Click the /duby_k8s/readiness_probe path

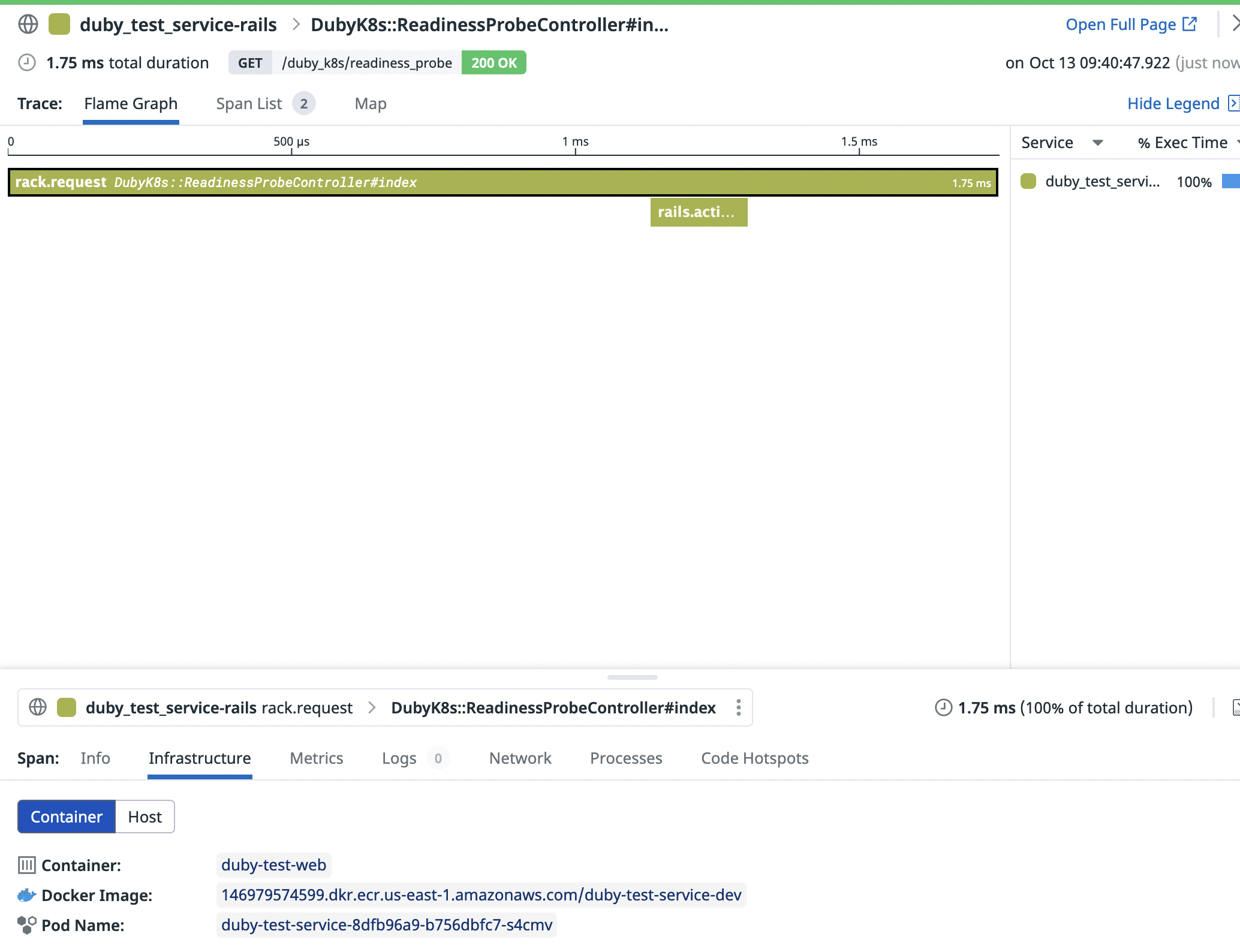(367, 63)
